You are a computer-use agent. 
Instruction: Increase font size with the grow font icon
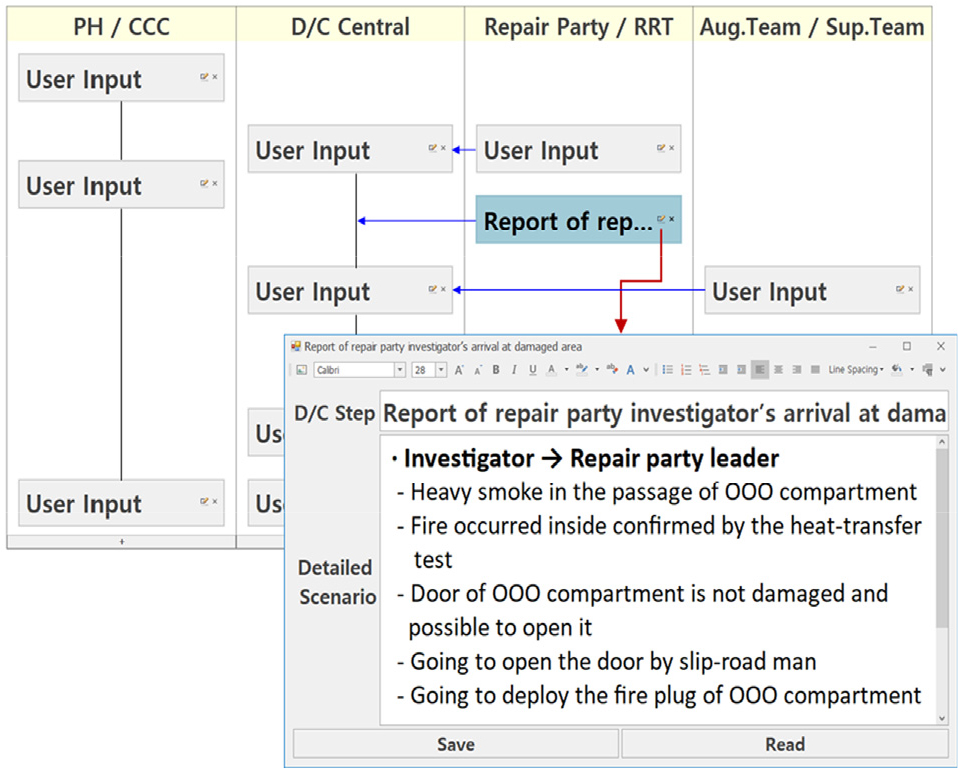coord(459,370)
